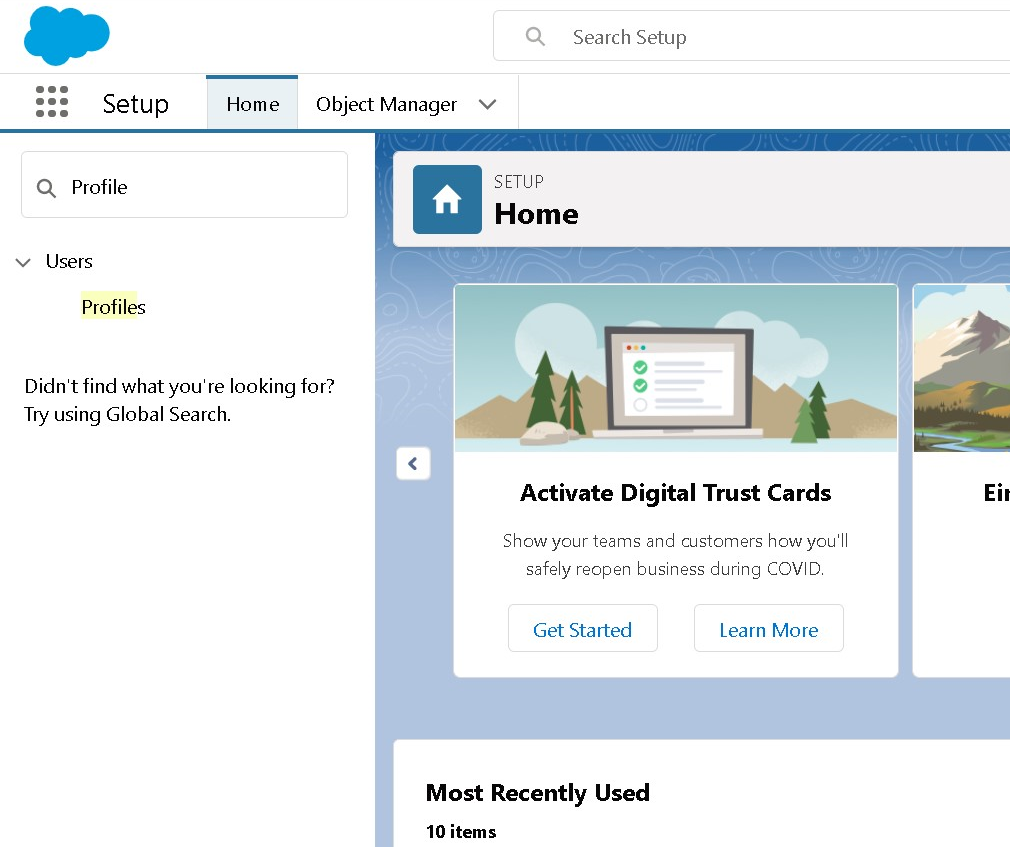This screenshot has height=847, width=1010.
Task: Open Profiles under Users
Action: 113,307
